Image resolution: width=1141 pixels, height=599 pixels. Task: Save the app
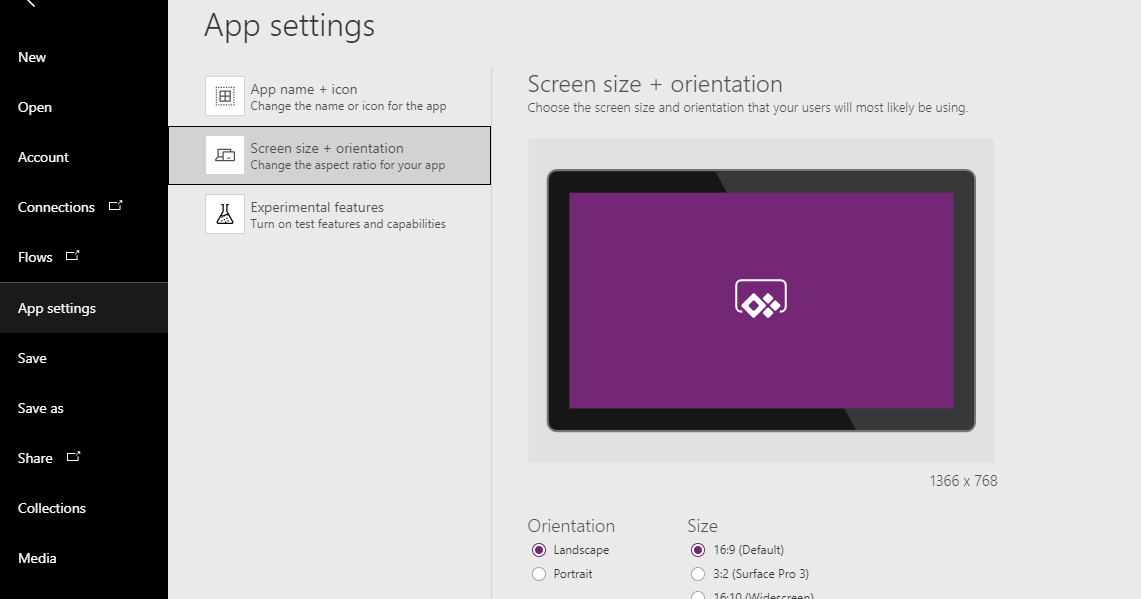[32, 357]
